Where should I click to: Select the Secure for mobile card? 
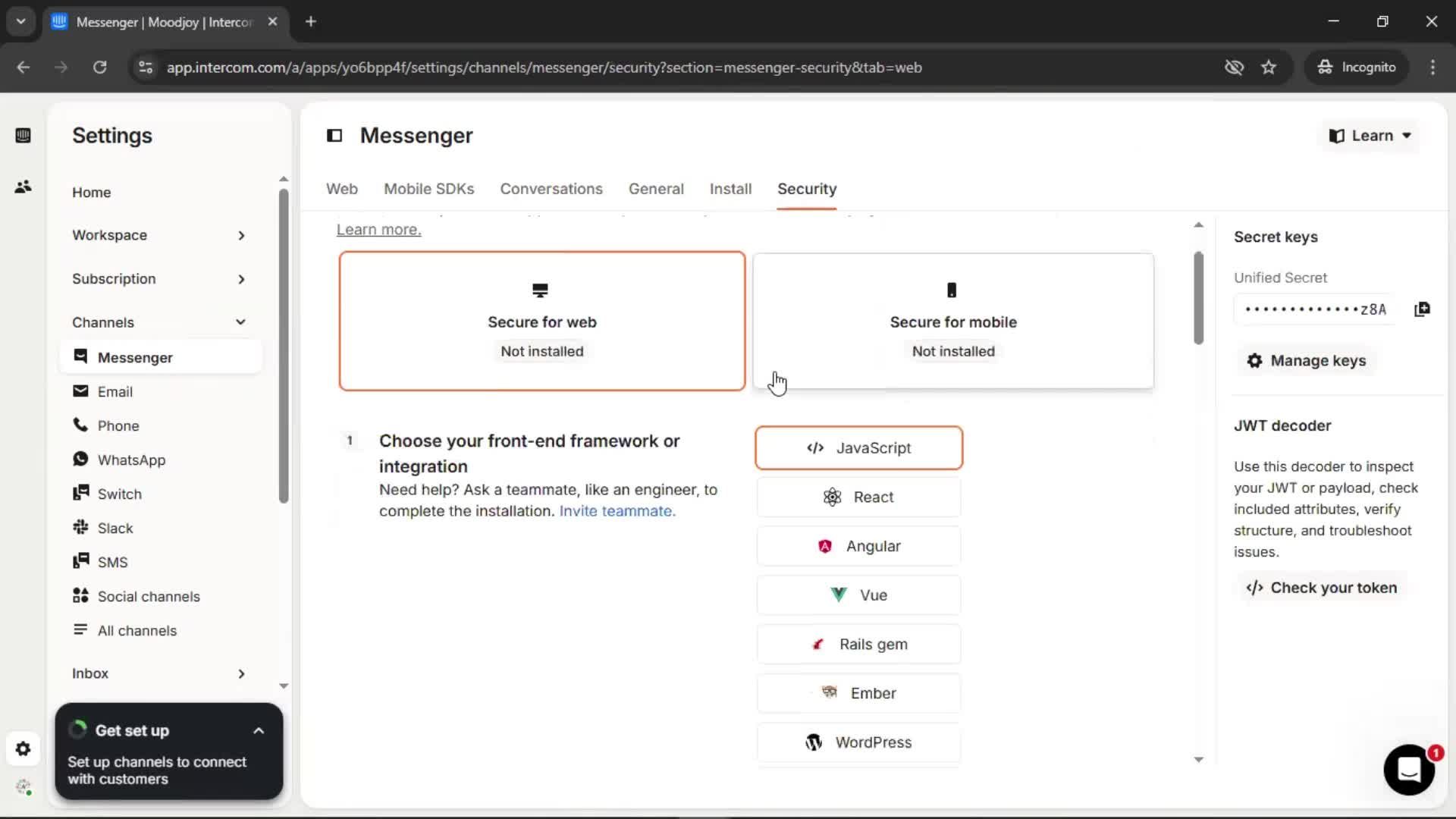click(x=953, y=322)
